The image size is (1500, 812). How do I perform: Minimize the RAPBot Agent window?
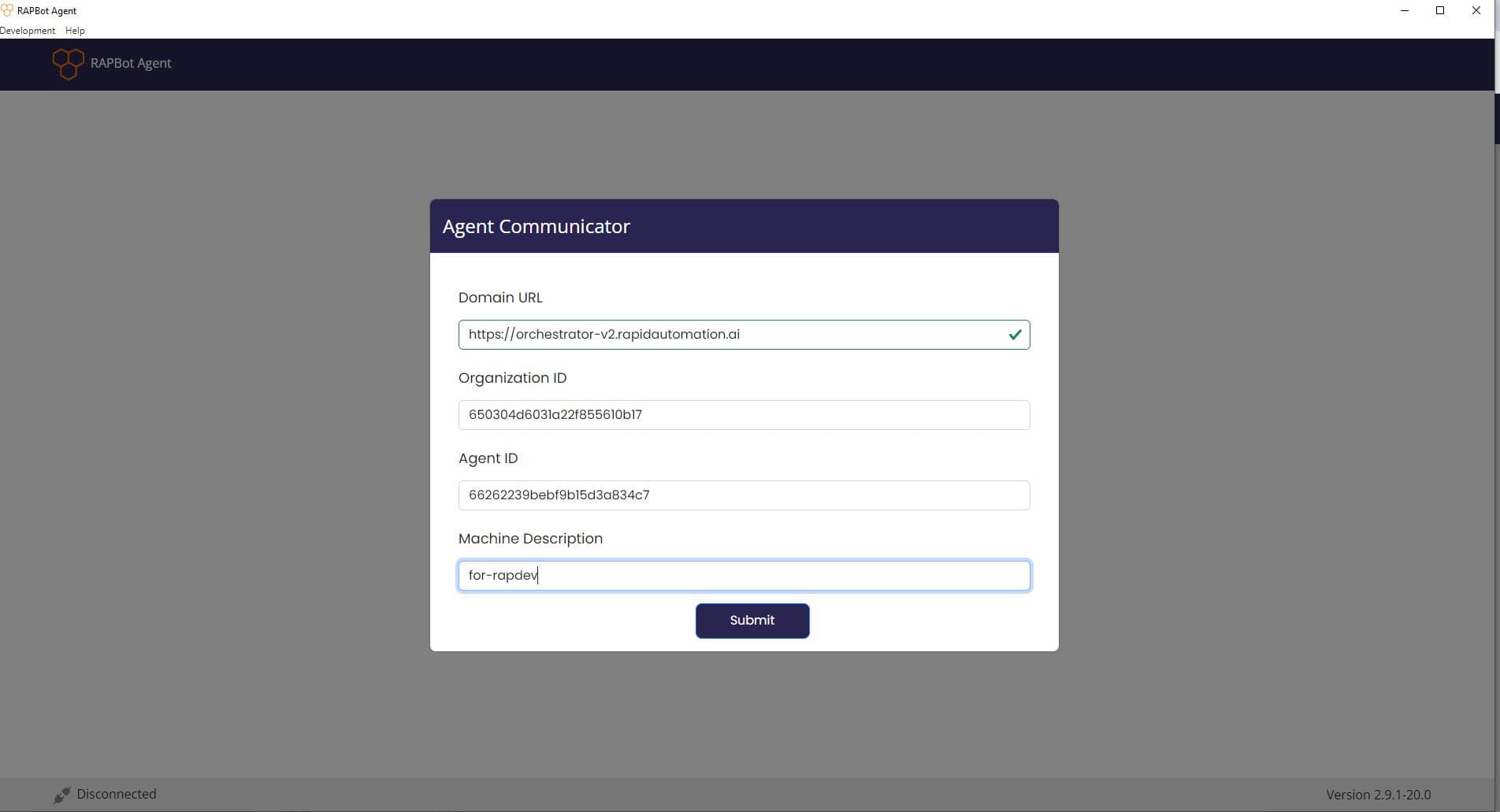pyautogui.click(x=1405, y=11)
